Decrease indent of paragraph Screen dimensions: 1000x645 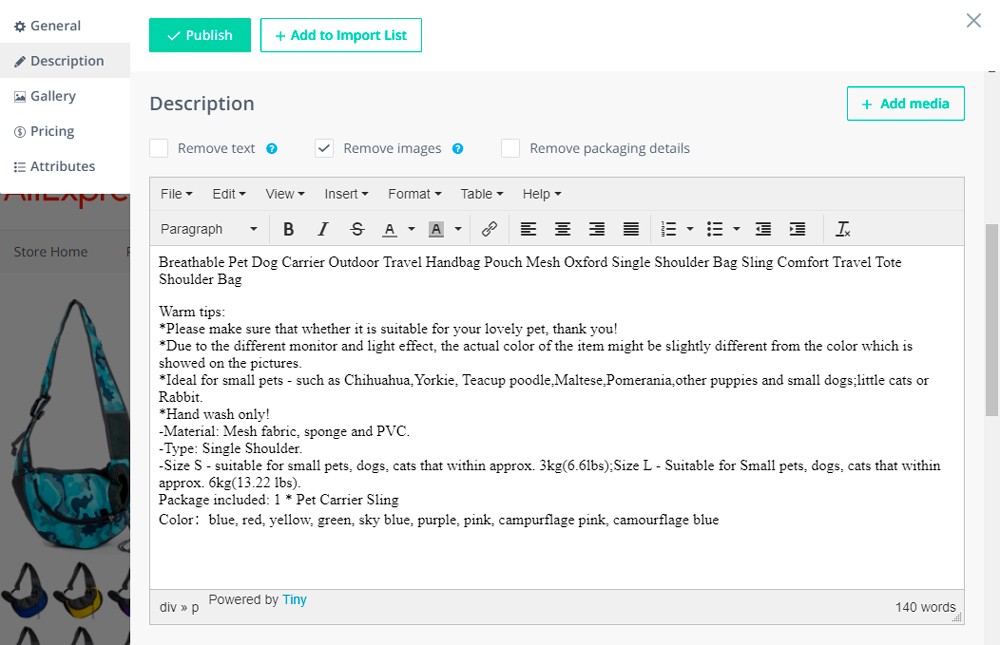click(763, 229)
